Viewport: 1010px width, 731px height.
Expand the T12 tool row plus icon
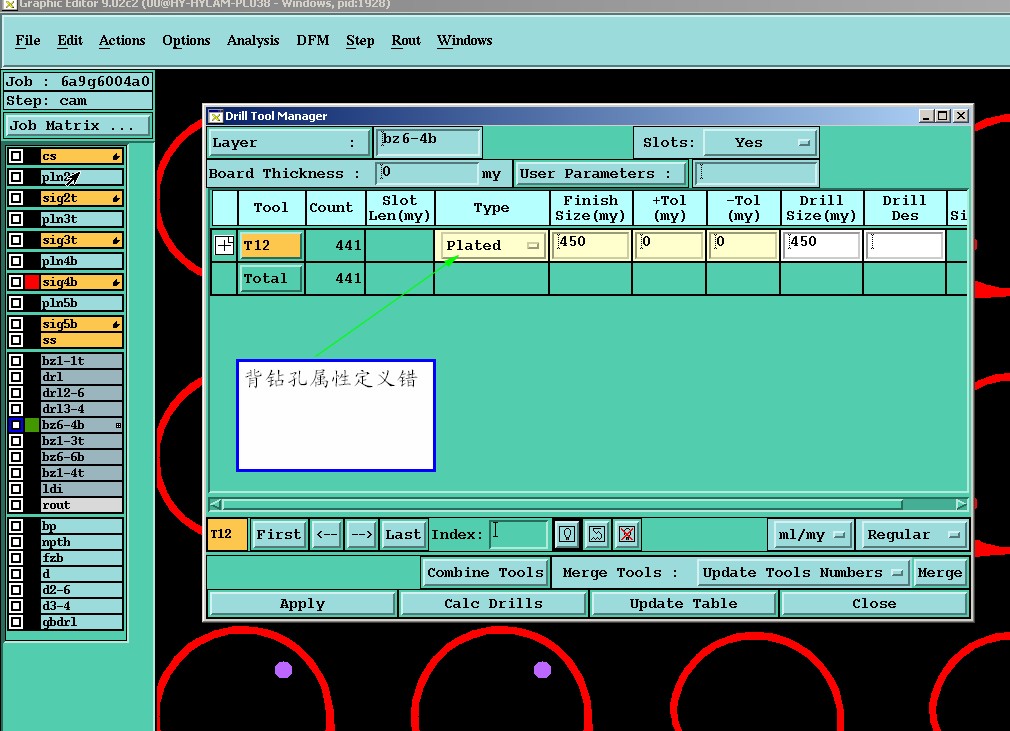pyautogui.click(x=224, y=245)
